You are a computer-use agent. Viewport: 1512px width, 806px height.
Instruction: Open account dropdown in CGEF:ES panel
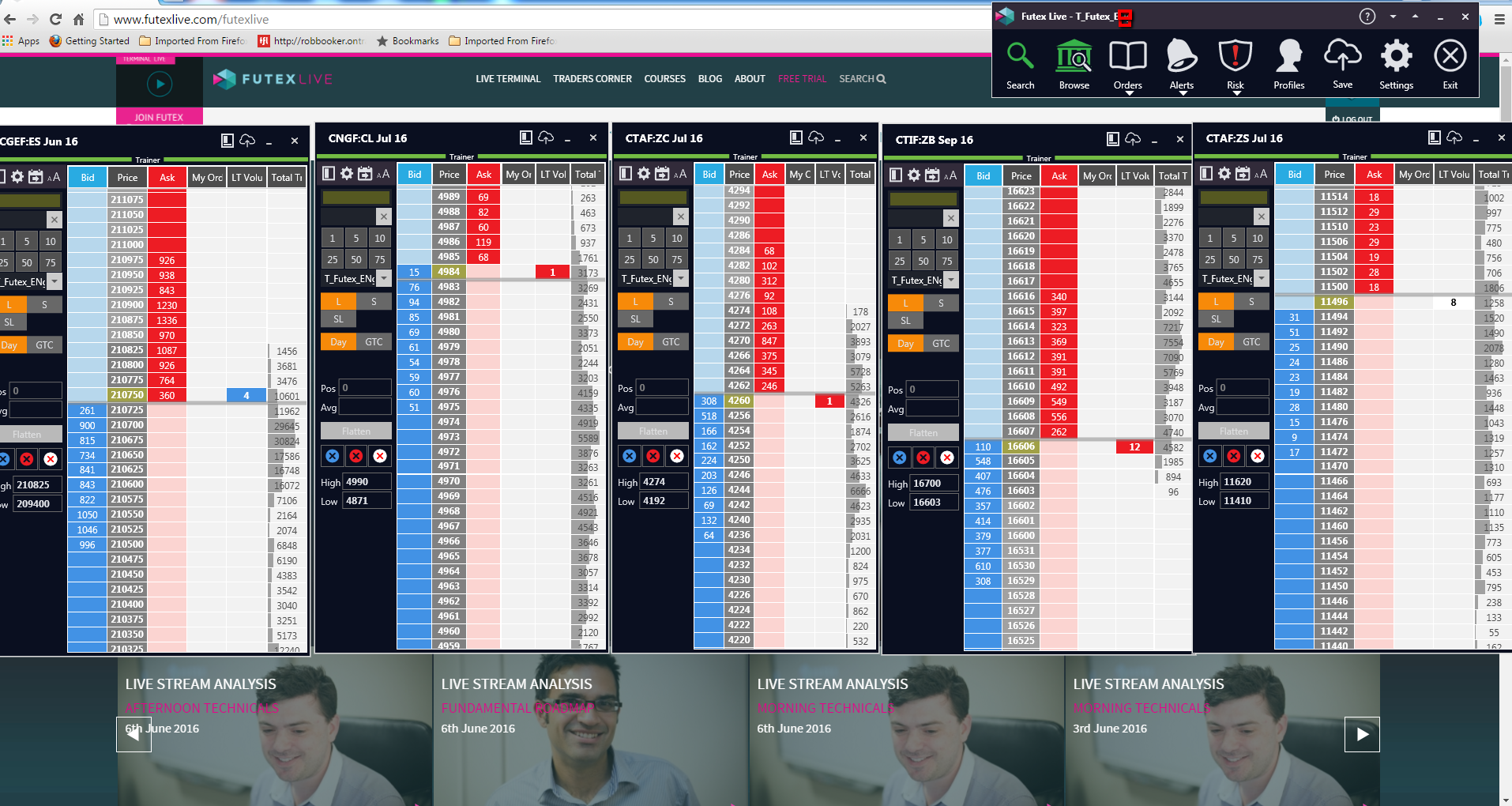[55, 281]
